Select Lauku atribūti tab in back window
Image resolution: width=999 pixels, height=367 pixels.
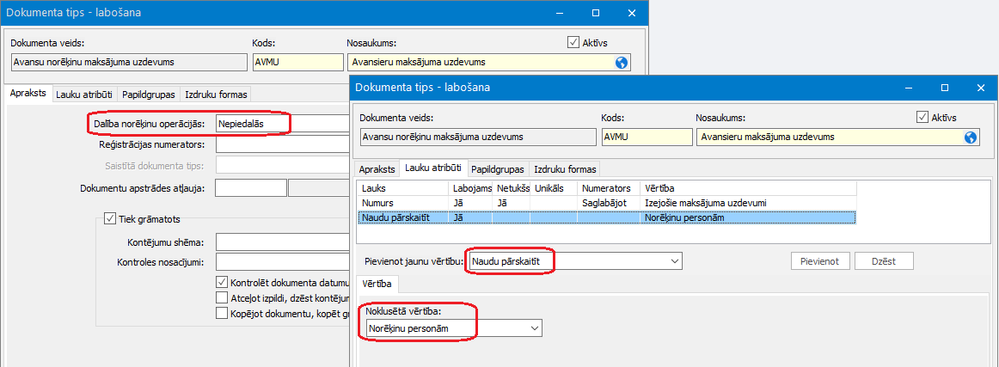pyautogui.click(x=85, y=94)
